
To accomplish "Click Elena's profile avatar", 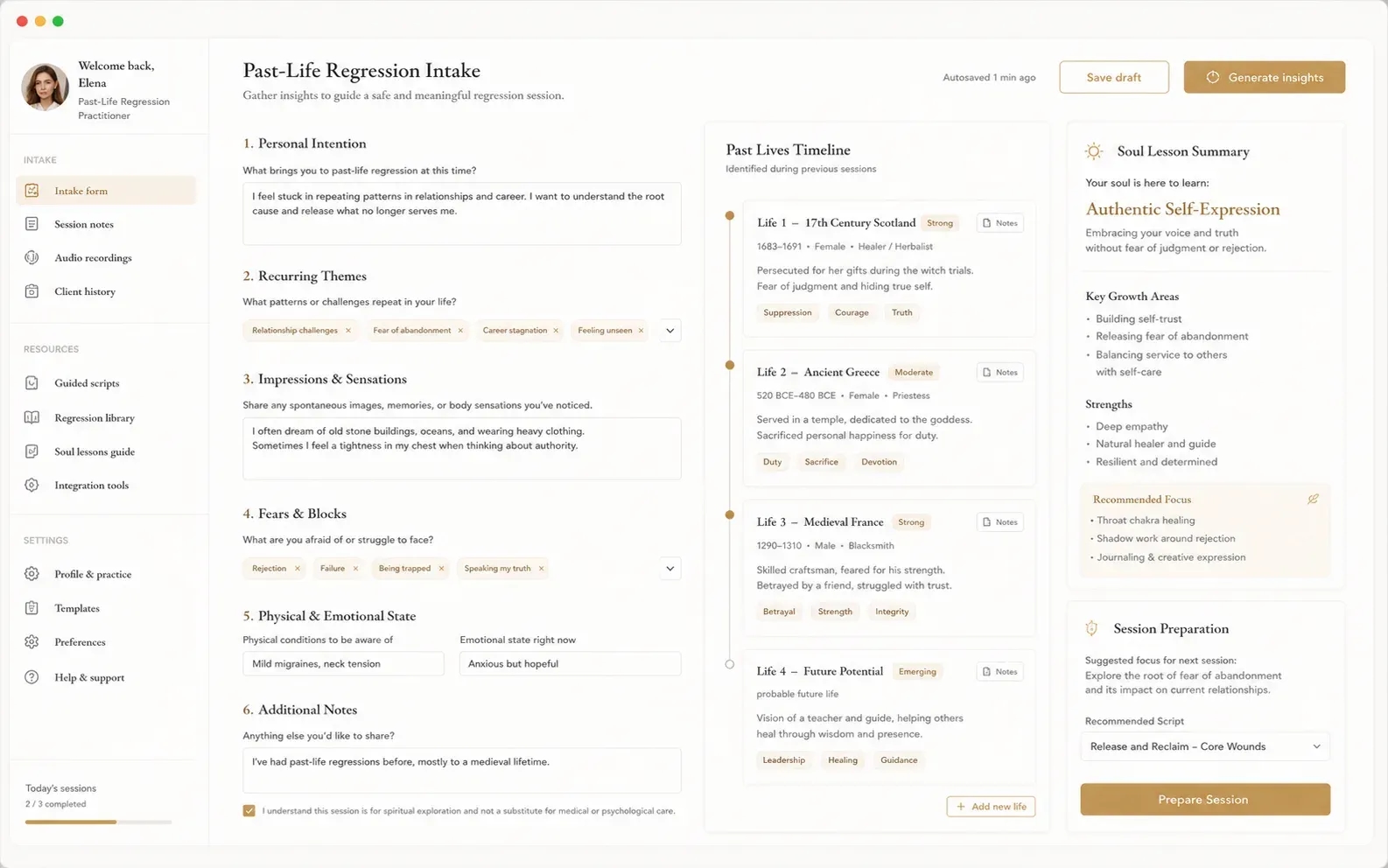I will click(x=45, y=87).
